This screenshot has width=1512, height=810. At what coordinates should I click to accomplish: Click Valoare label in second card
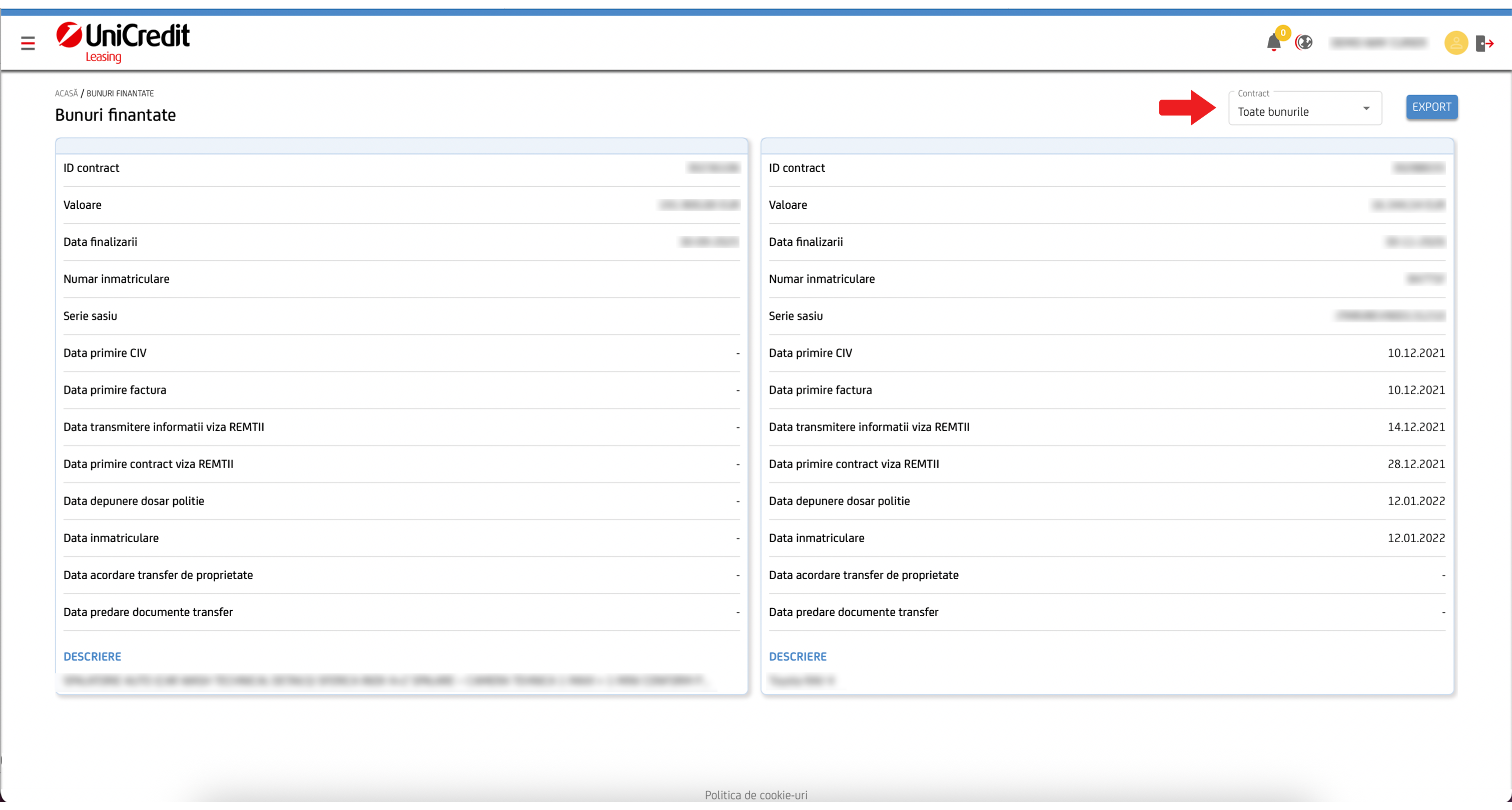click(x=788, y=204)
